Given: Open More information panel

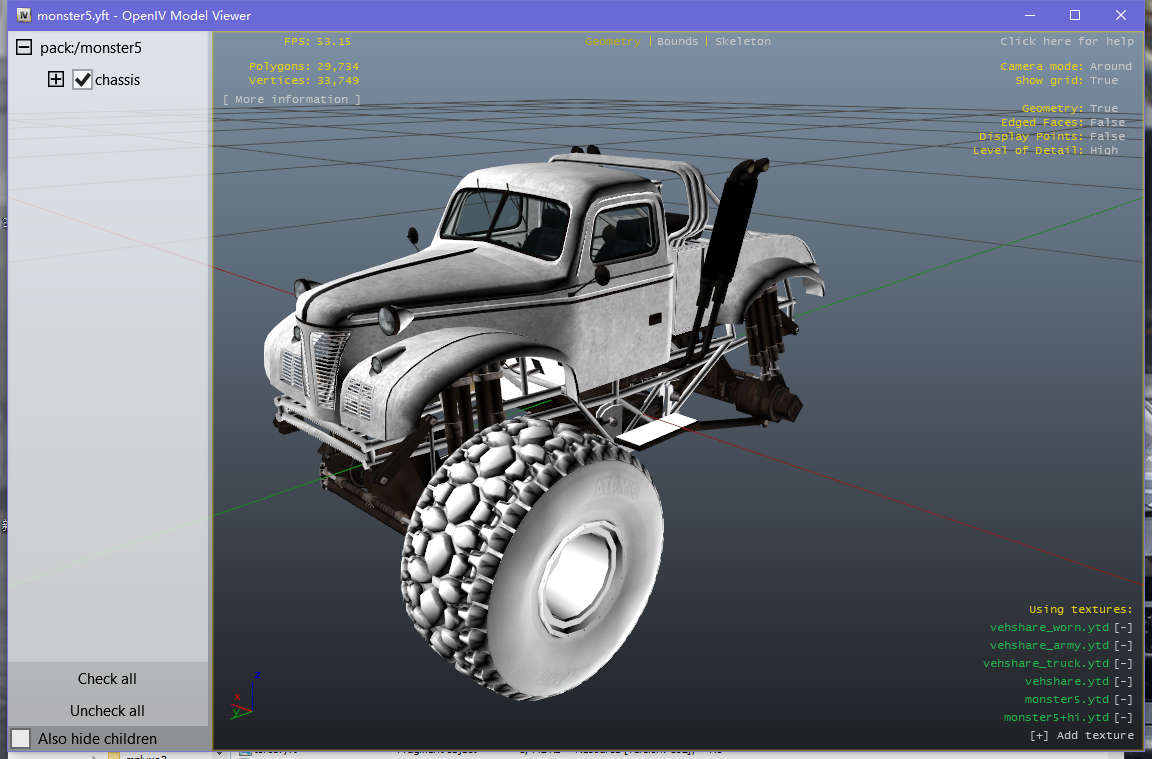Looking at the screenshot, I should (x=292, y=99).
